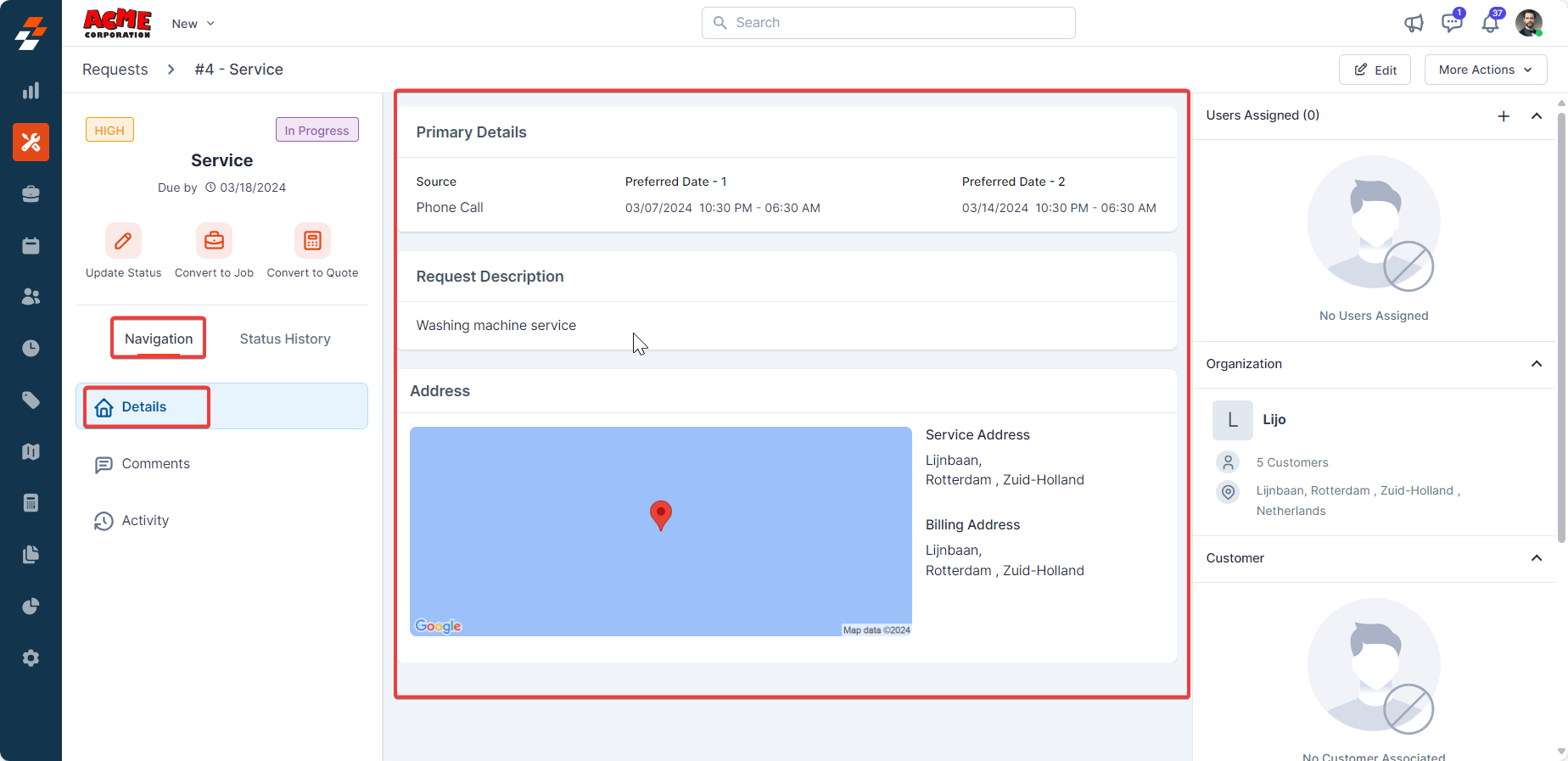
Task: Click the Convert to Quote calculator icon
Action: click(x=312, y=241)
